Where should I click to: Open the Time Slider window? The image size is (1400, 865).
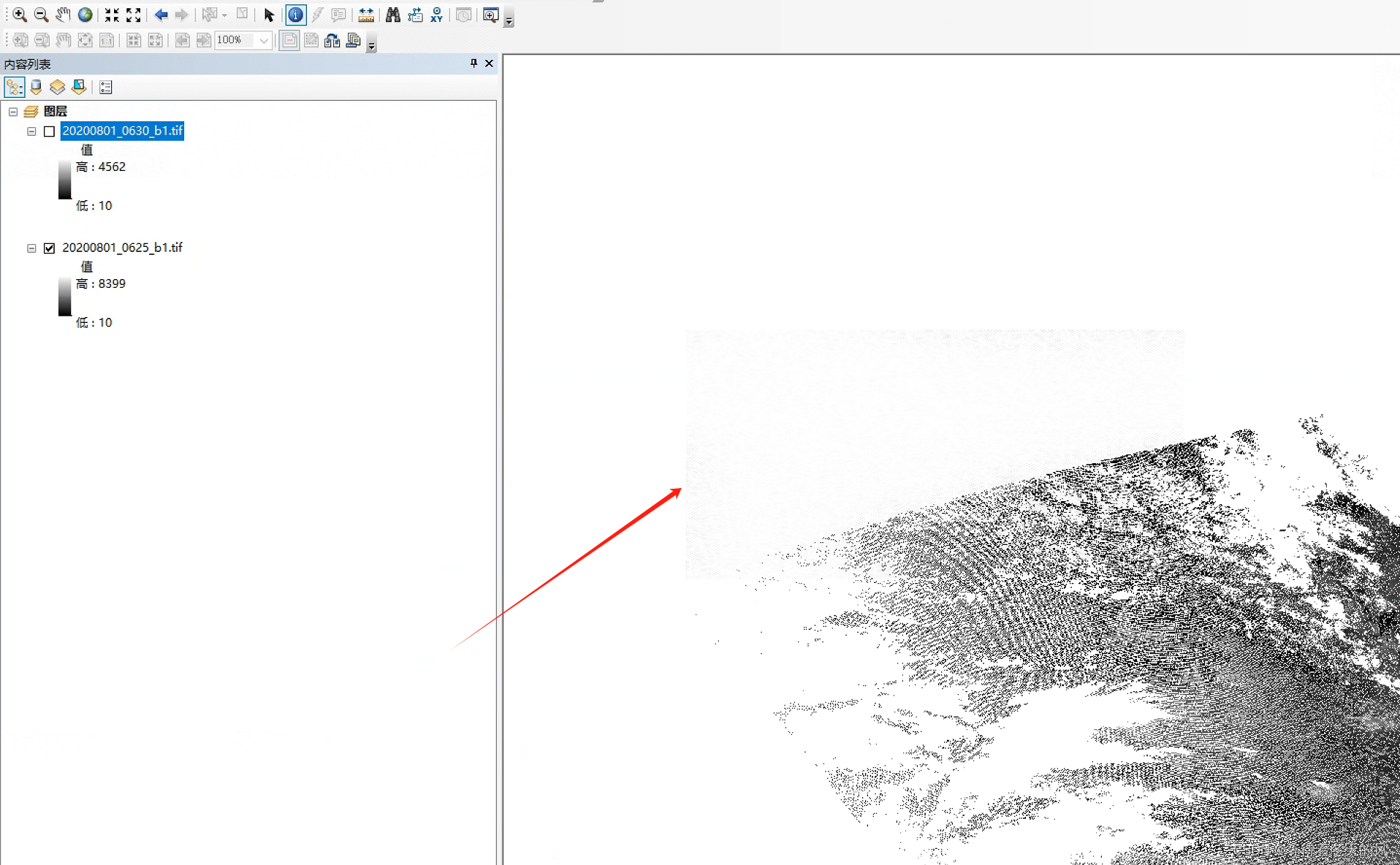pyautogui.click(x=463, y=15)
